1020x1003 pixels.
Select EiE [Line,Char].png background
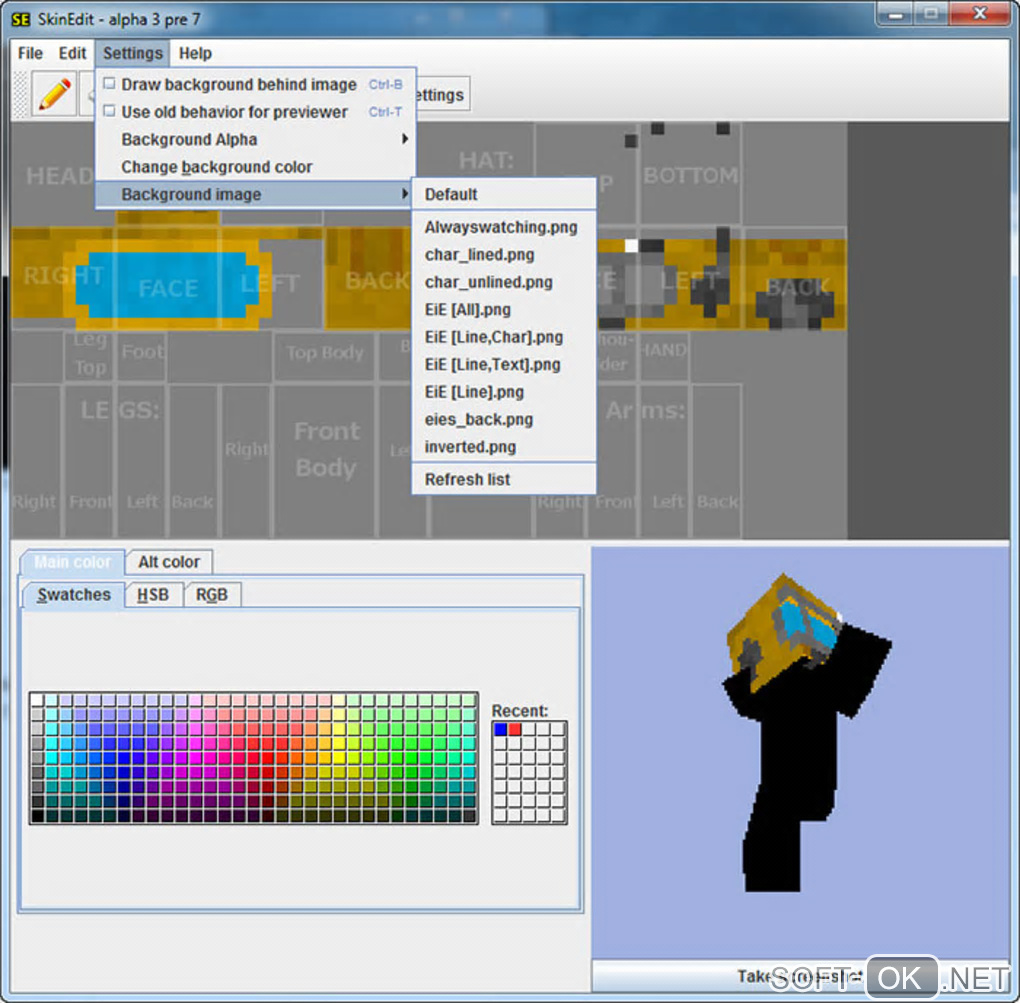504,337
